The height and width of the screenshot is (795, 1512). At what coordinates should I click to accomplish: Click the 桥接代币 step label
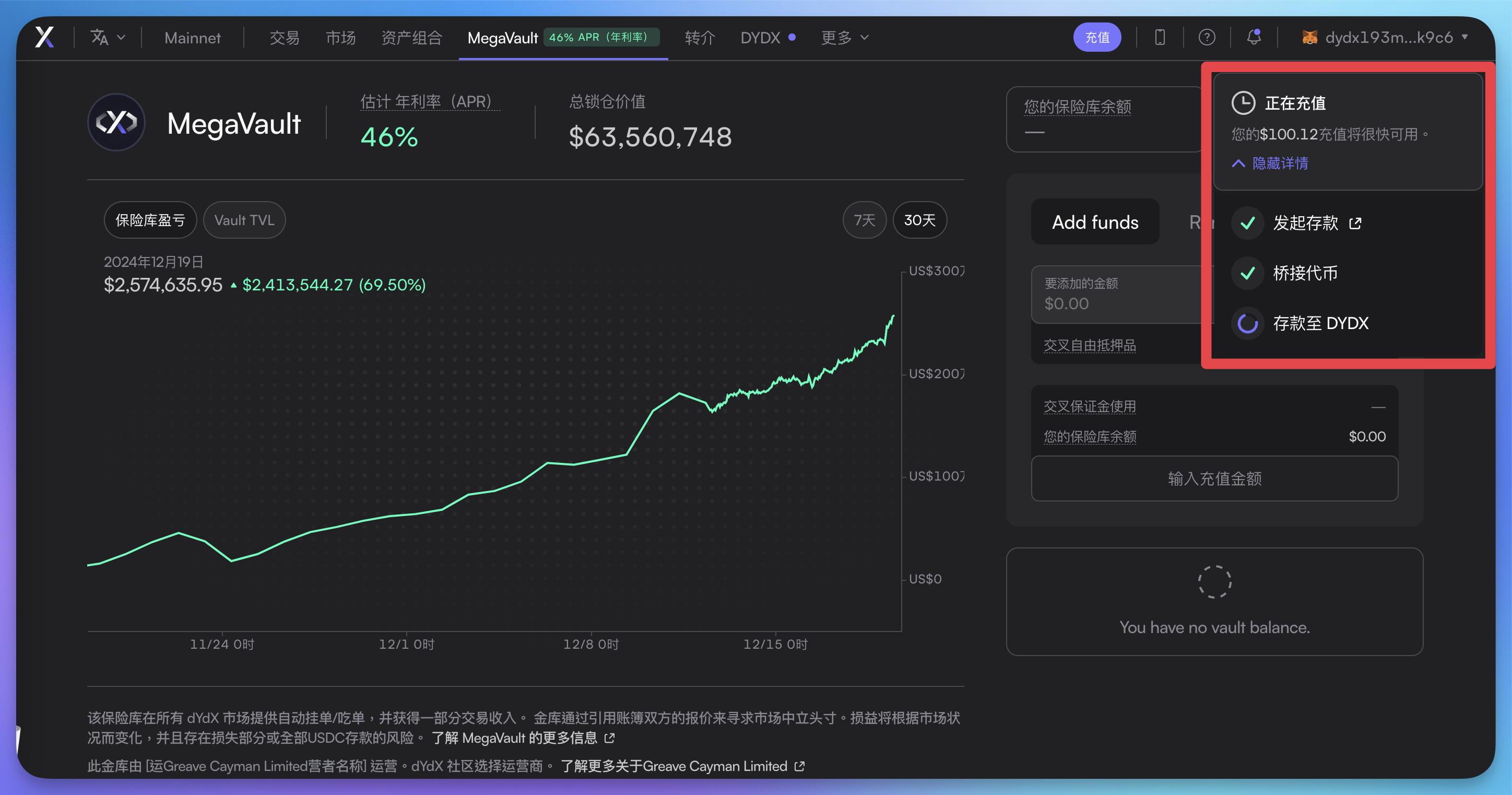tap(1305, 273)
